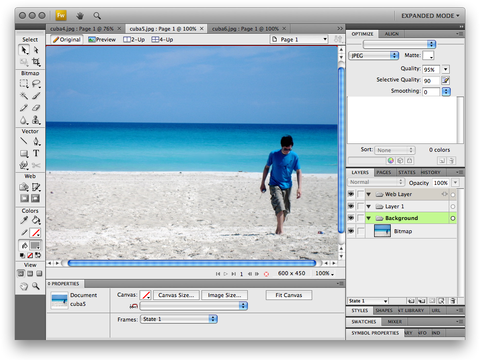Open the JPEG export format dropdown
The width and height of the screenshot is (480, 360).
(x=374, y=55)
